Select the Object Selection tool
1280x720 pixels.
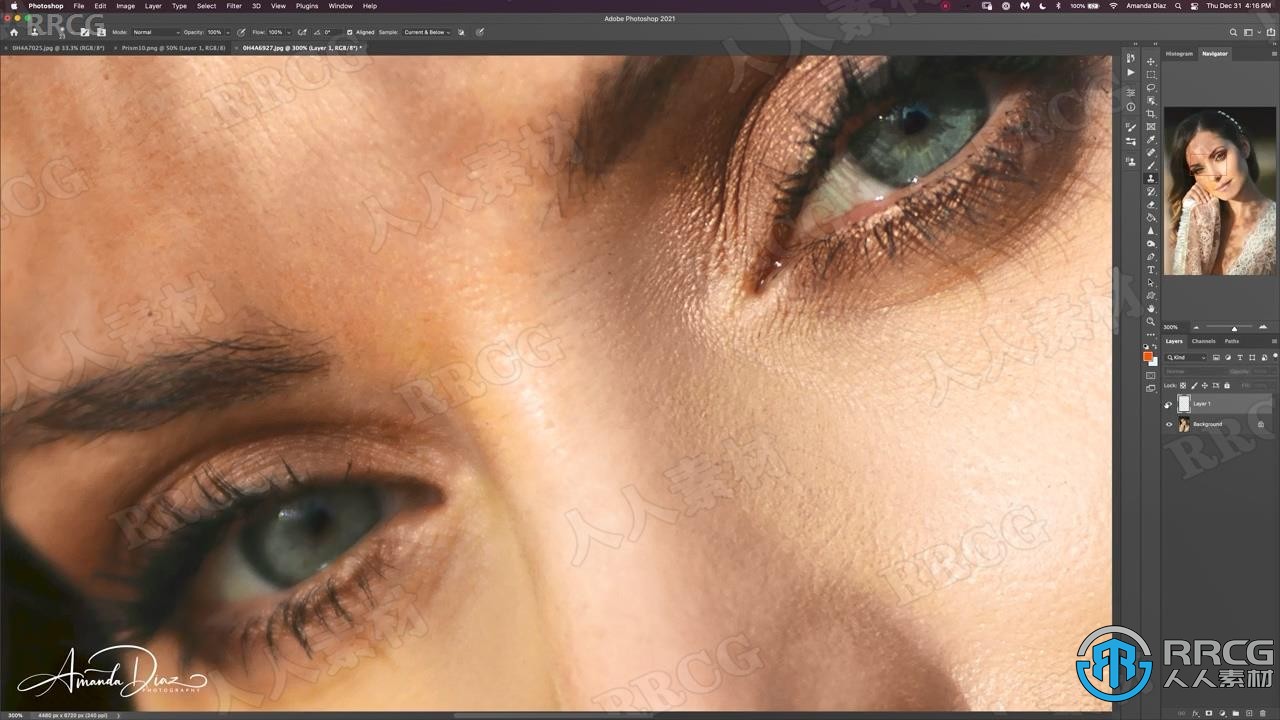point(1151,100)
